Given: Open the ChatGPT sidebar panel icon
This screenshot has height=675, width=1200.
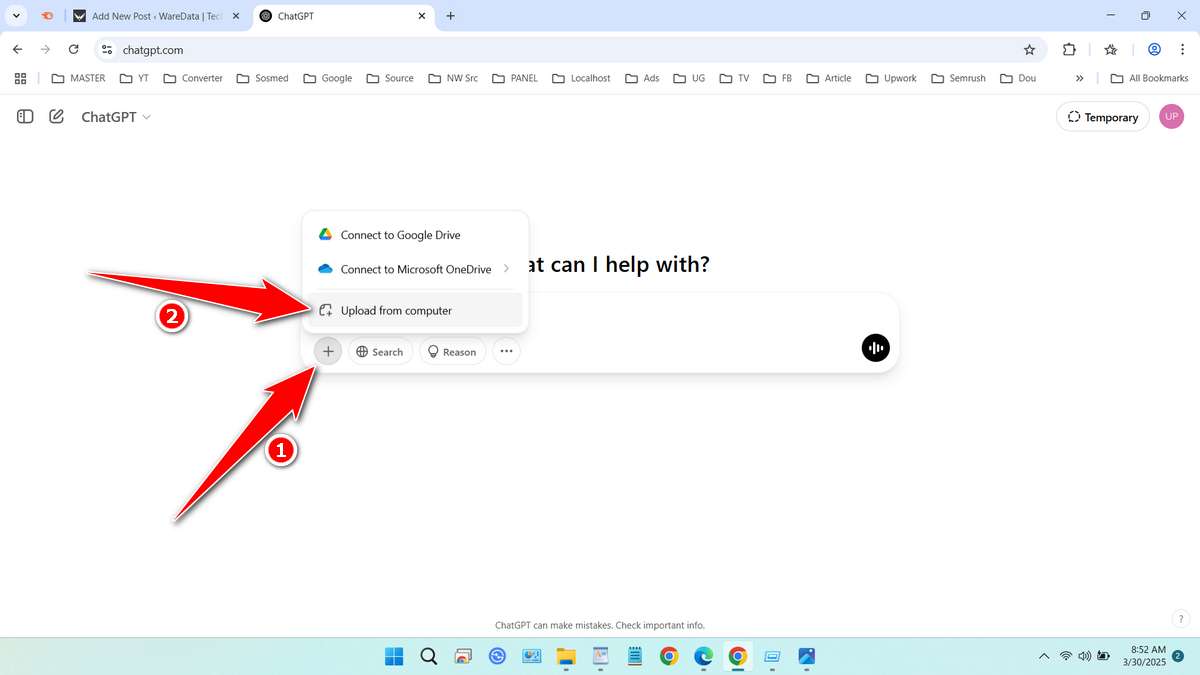Looking at the screenshot, I should (26, 117).
